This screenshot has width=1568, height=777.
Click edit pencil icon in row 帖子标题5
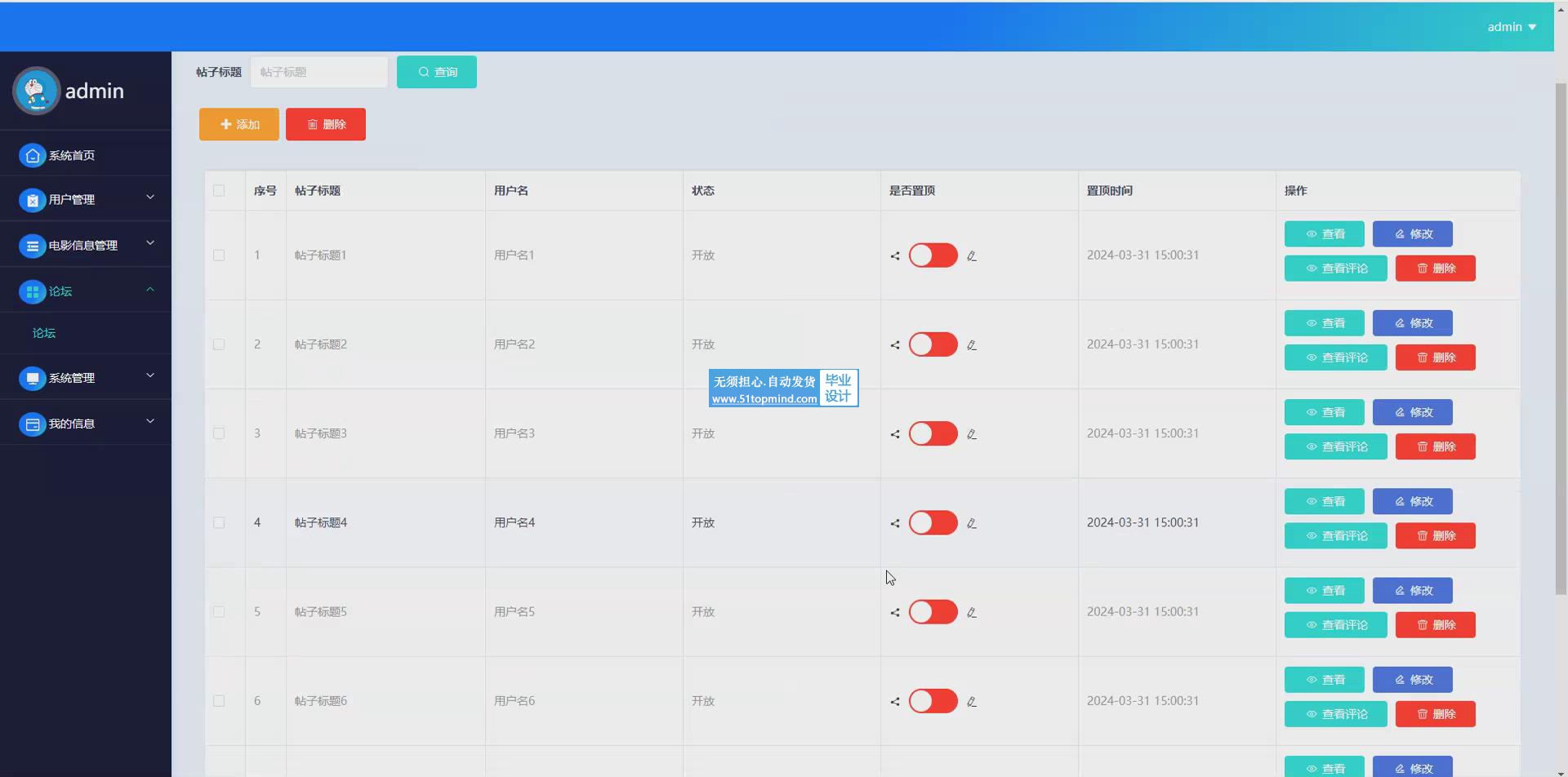pyautogui.click(x=972, y=612)
